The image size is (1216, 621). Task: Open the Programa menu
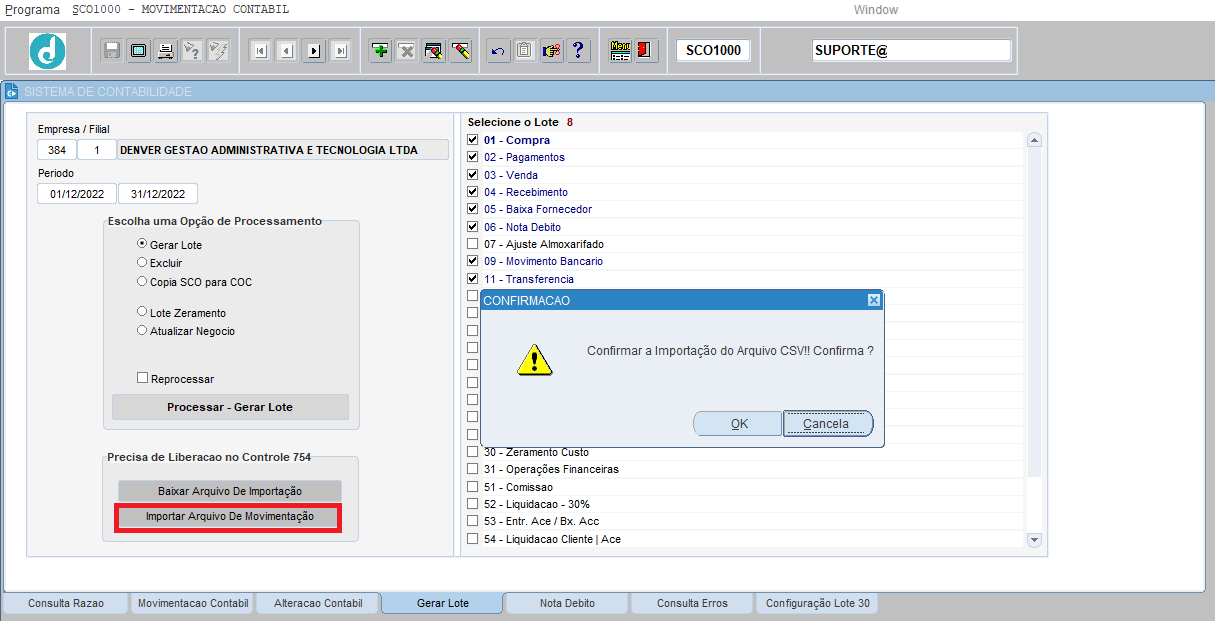click(33, 9)
